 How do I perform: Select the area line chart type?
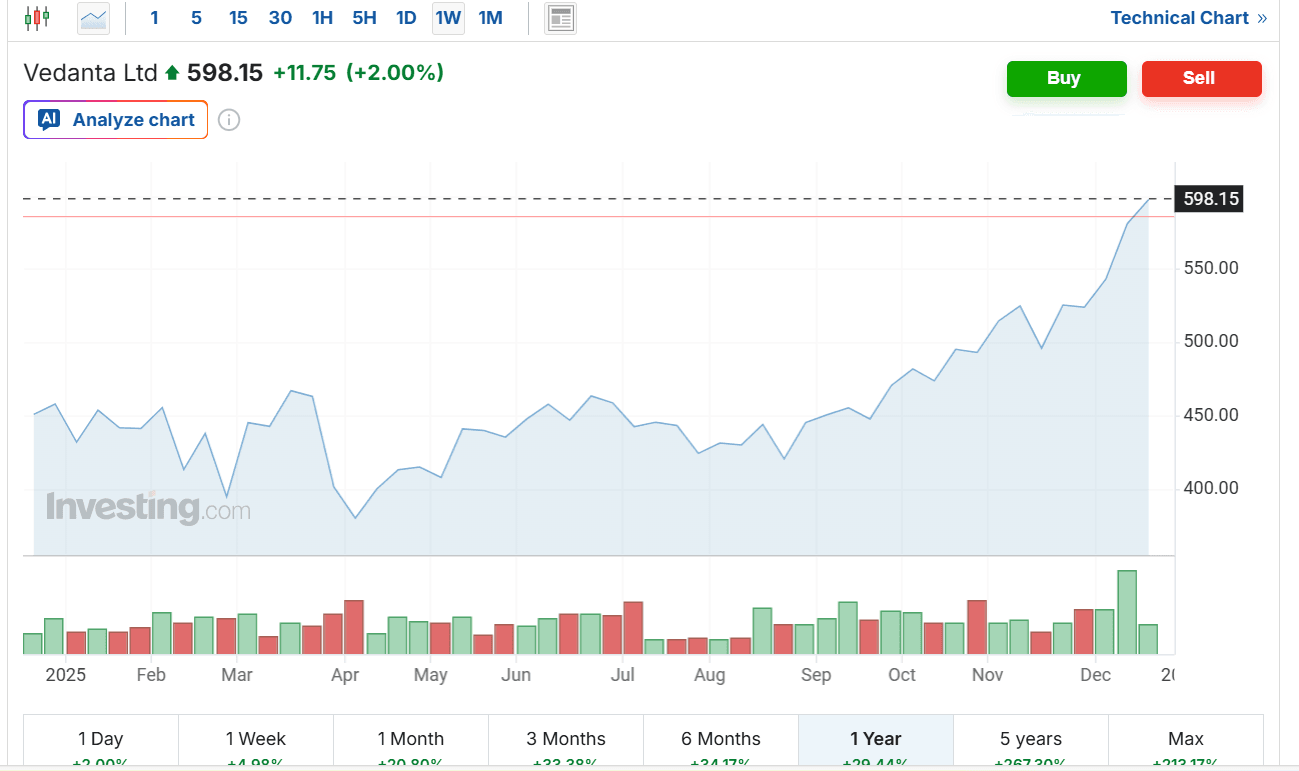[x=93, y=18]
